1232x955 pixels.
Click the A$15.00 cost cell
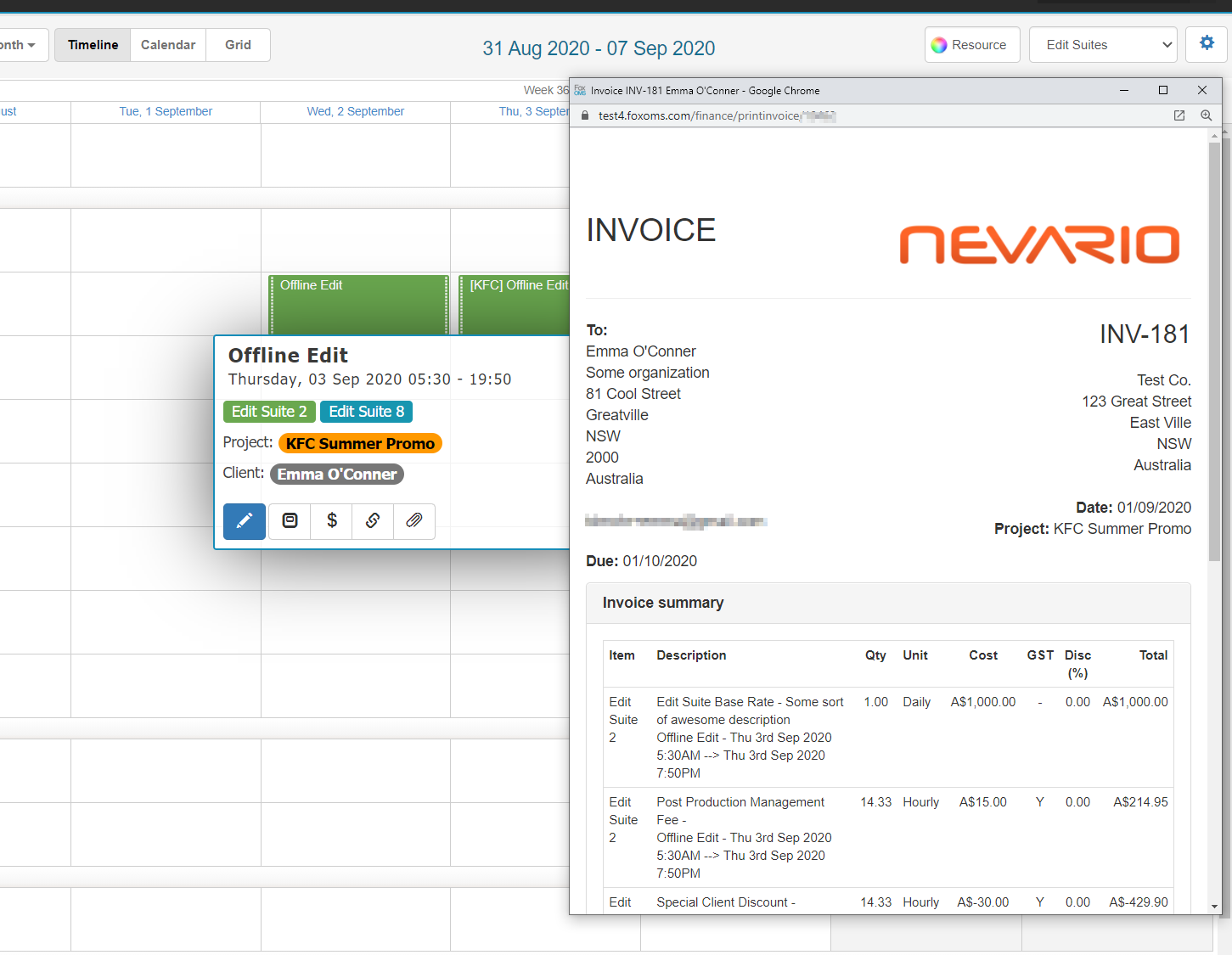(983, 802)
